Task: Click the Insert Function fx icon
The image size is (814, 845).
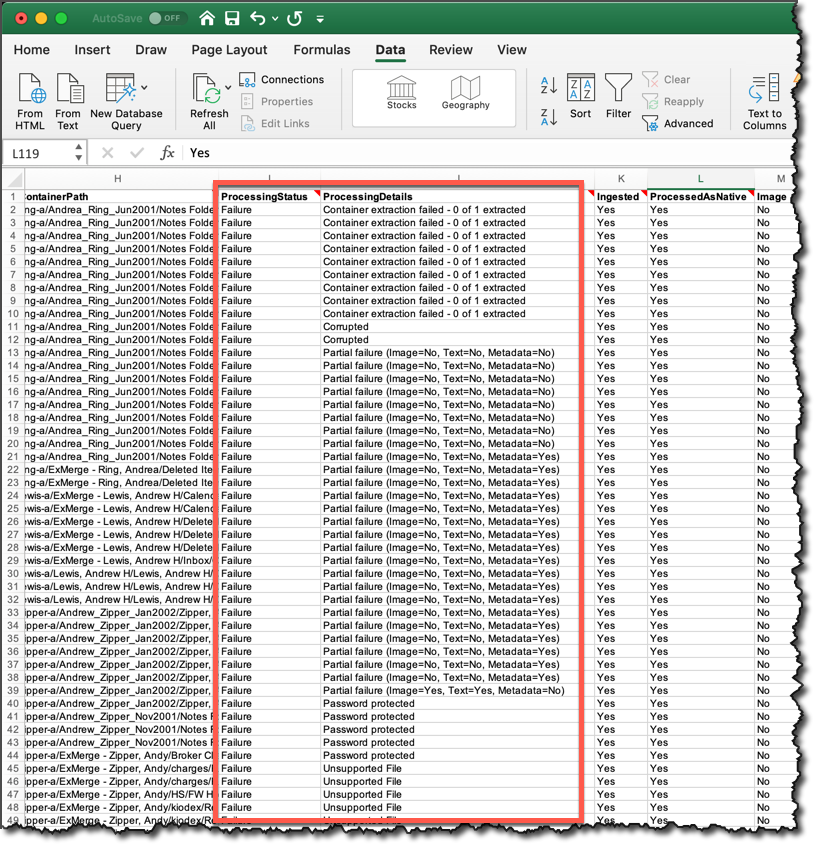Action: pyautogui.click(x=167, y=153)
